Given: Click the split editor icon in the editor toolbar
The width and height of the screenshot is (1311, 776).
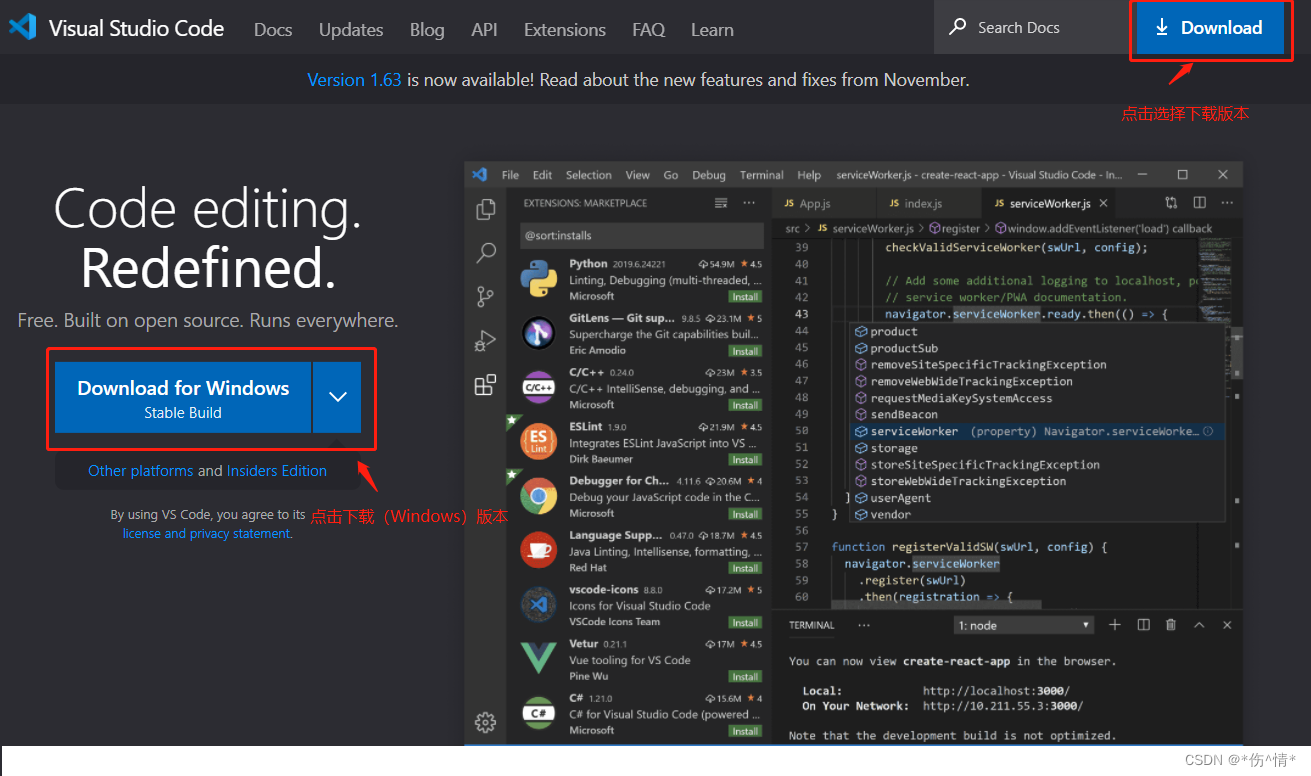Looking at the screenshot, I should click(1199, 203).
